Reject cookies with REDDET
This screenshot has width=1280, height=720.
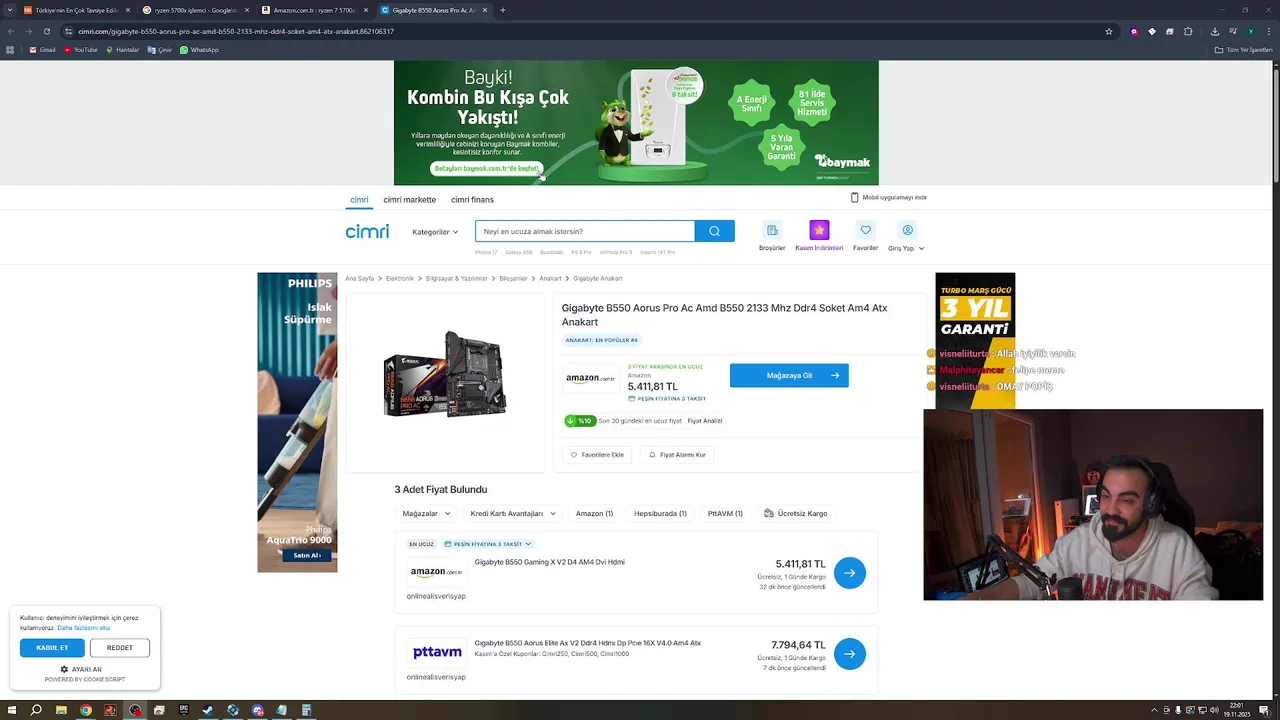[x=120, y=648]
